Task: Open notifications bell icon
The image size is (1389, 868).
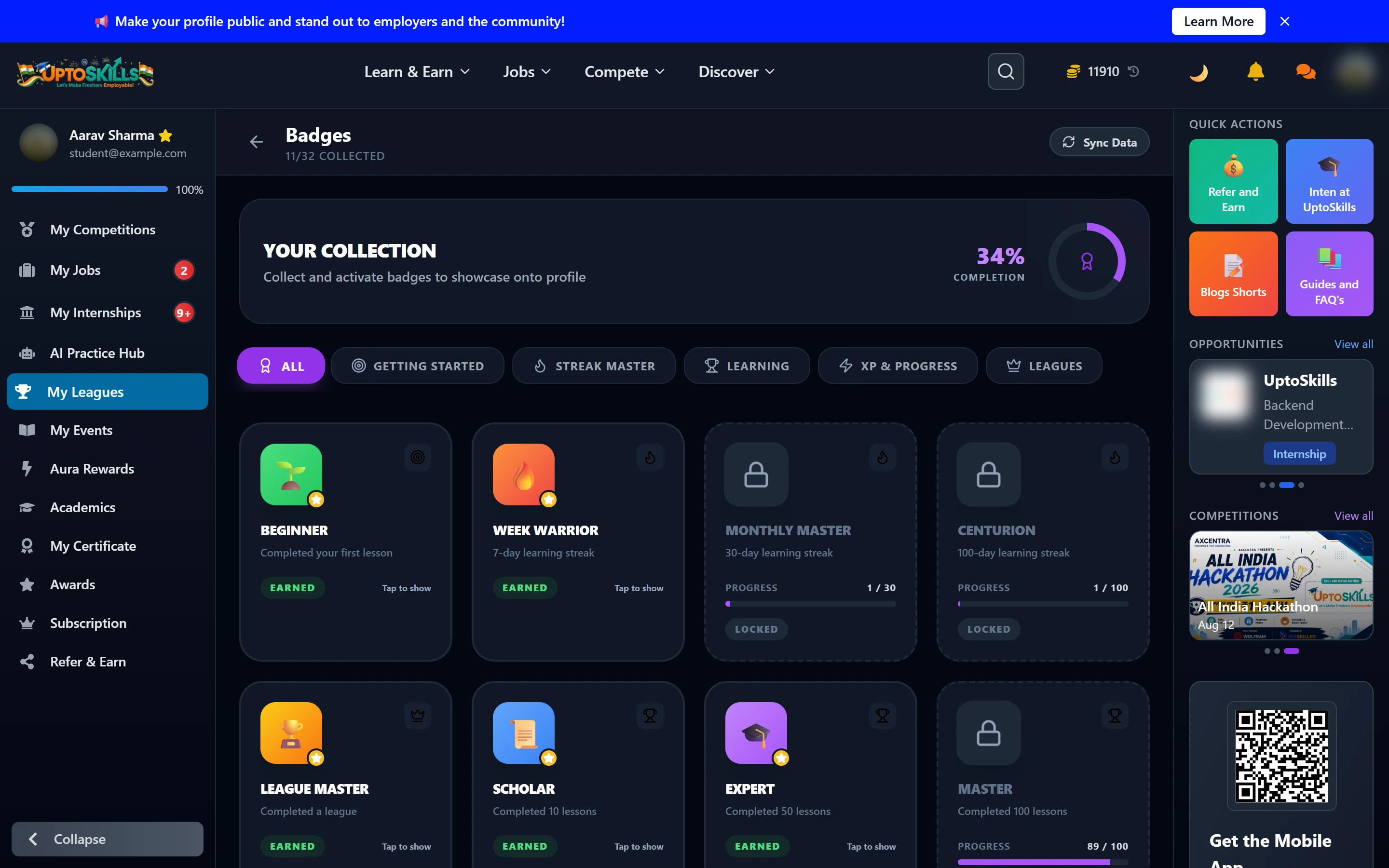Action: [1255, 71]
